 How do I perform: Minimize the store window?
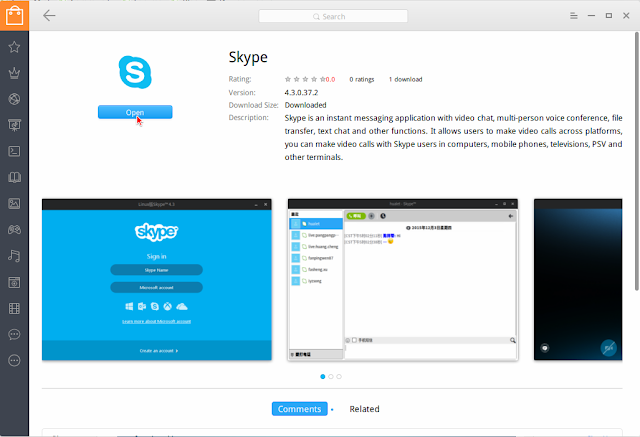591,16
